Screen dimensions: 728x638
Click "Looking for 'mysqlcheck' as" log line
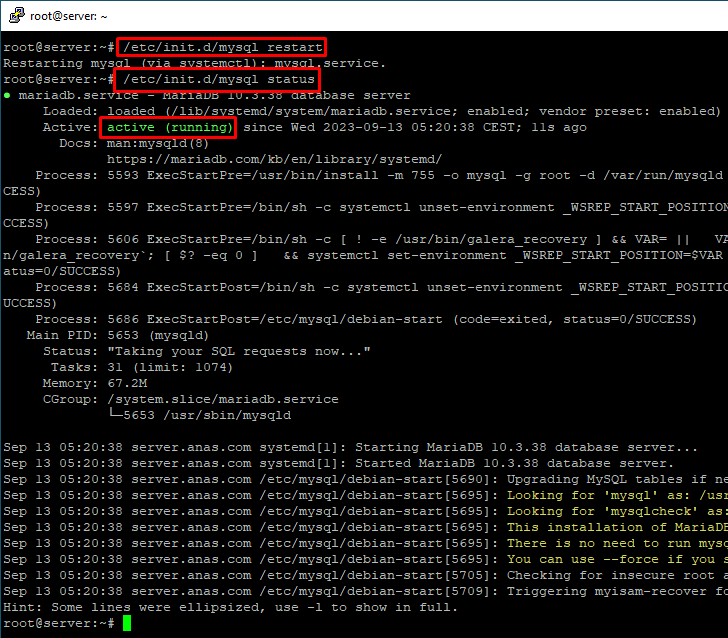pos(365,511)
